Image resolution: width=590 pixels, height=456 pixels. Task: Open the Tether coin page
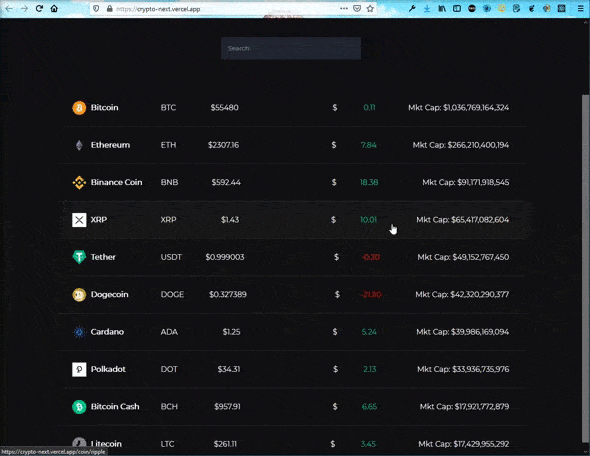tap(103, 257)
